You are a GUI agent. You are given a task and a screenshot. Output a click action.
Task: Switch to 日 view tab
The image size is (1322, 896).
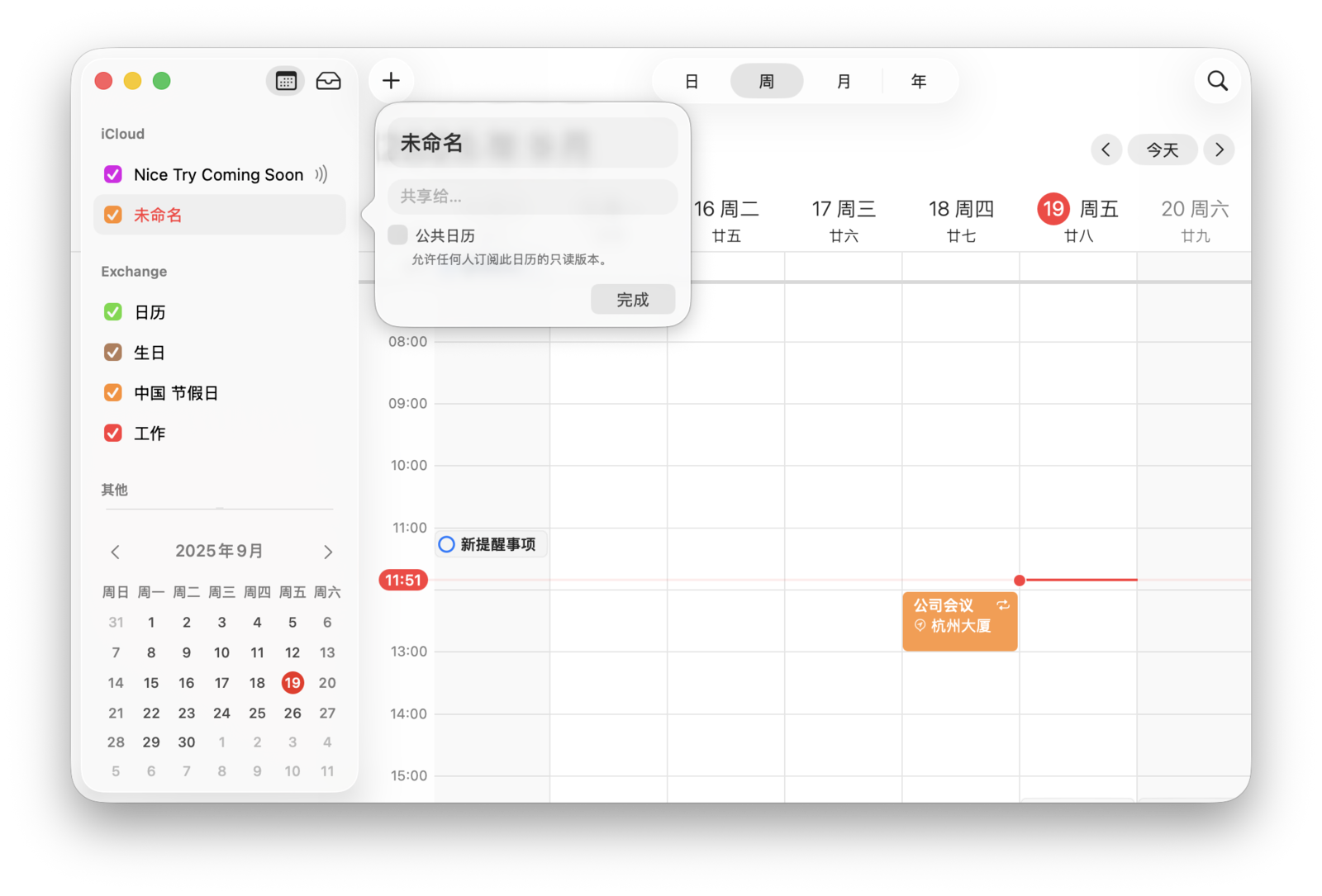[692, 81]
